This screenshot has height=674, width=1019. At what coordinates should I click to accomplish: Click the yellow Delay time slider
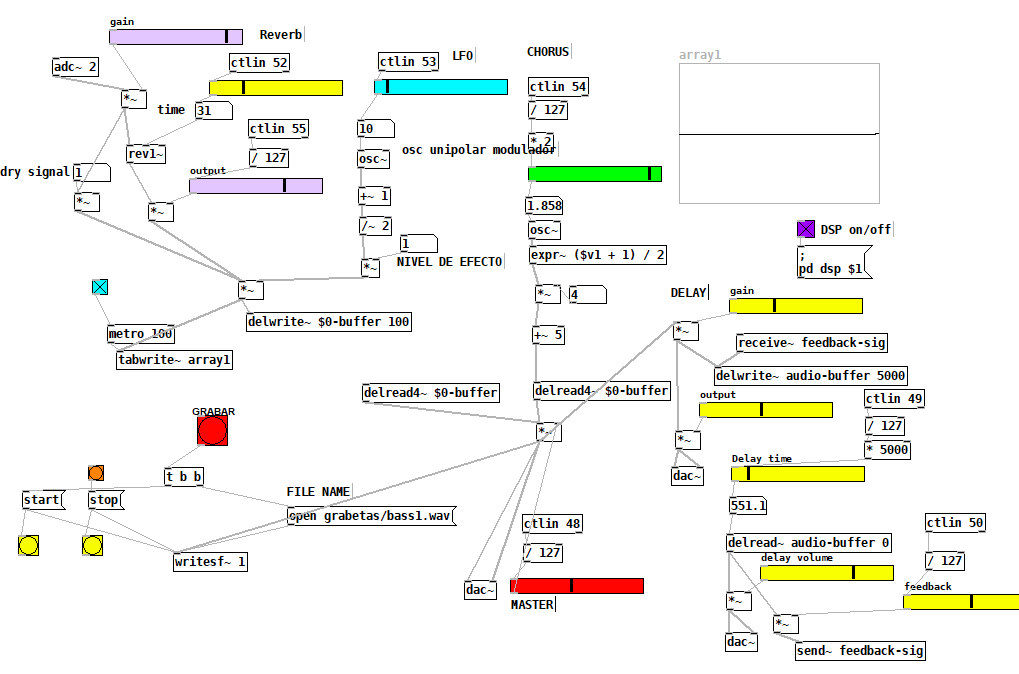tap(797, 474)
